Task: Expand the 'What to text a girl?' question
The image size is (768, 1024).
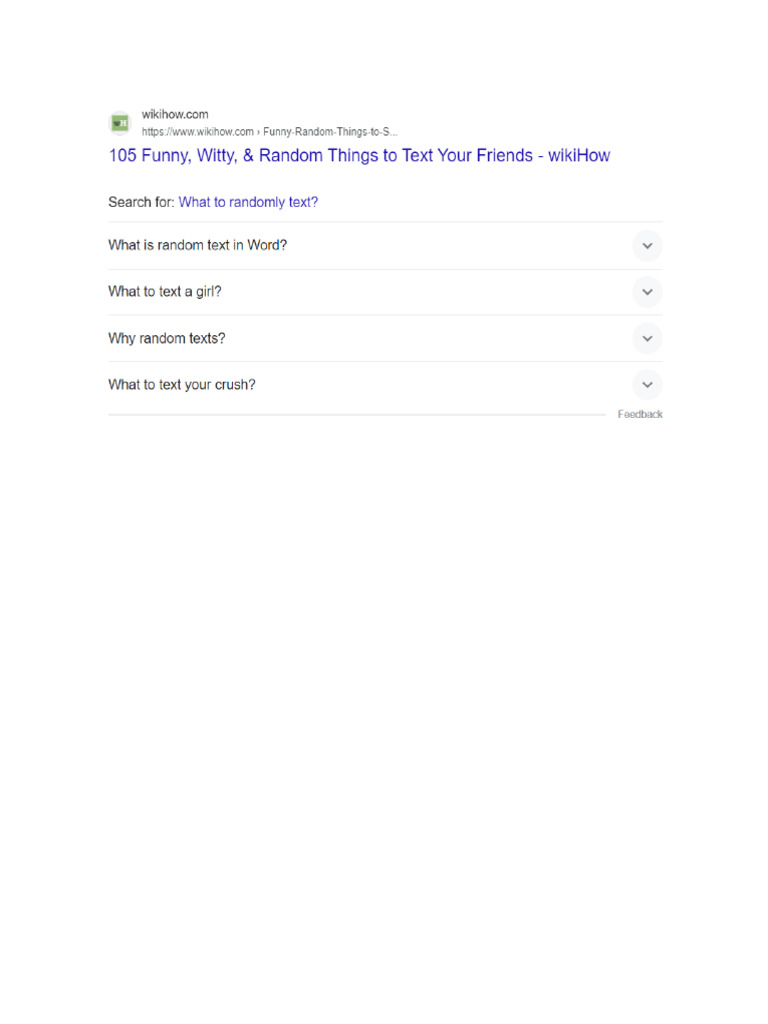Action: click(x=165, y=292)
